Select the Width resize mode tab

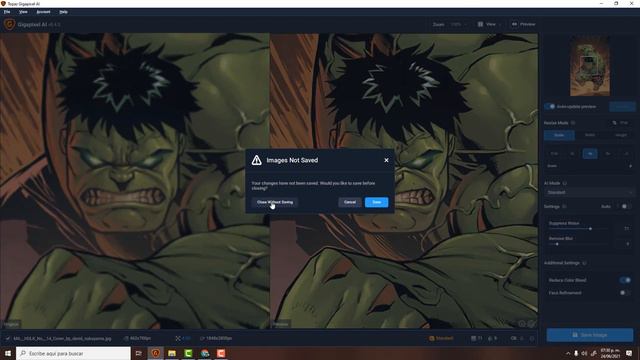coord(590,135)
